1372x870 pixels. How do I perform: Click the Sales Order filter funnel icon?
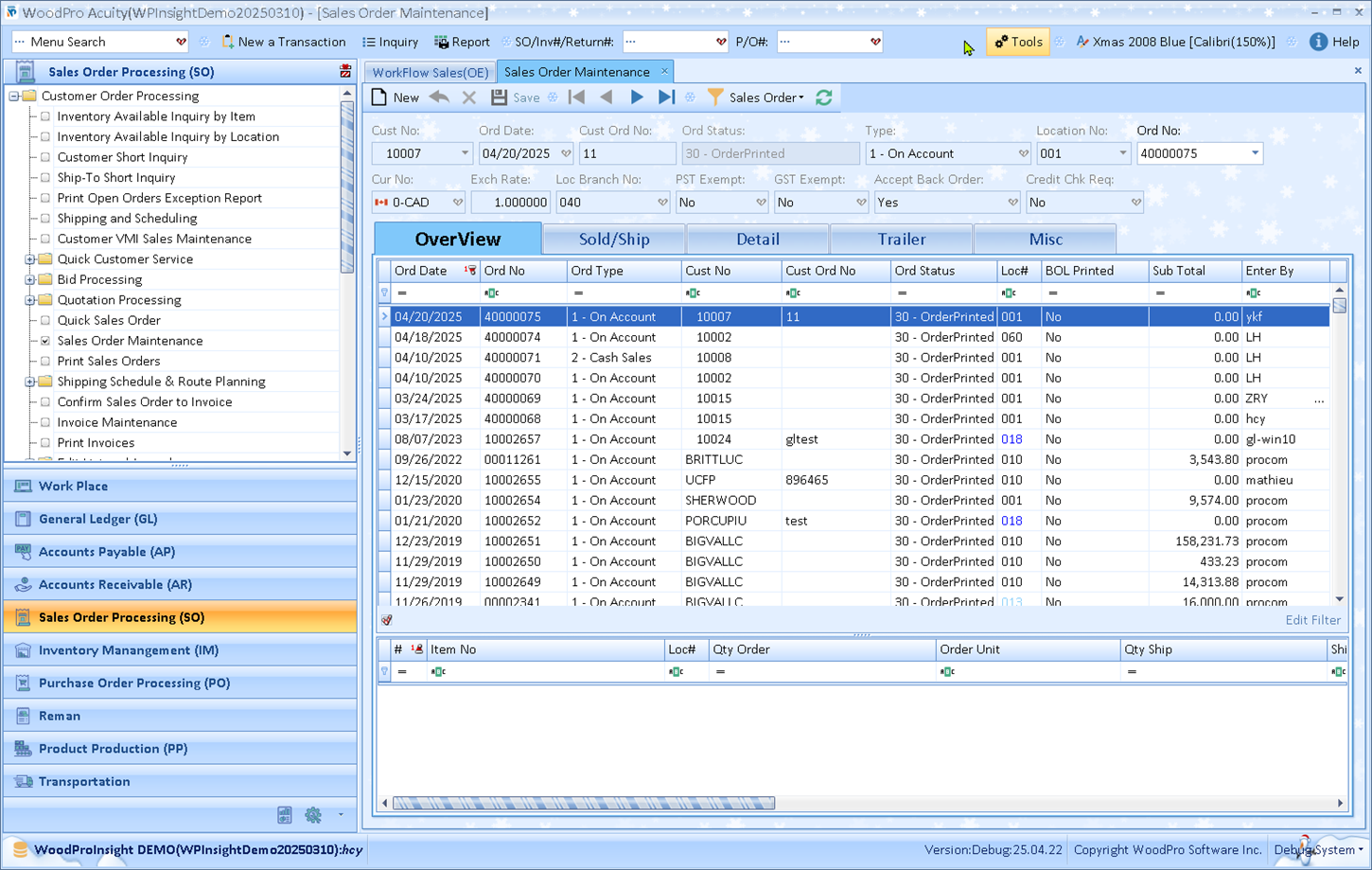pos(715,98)
